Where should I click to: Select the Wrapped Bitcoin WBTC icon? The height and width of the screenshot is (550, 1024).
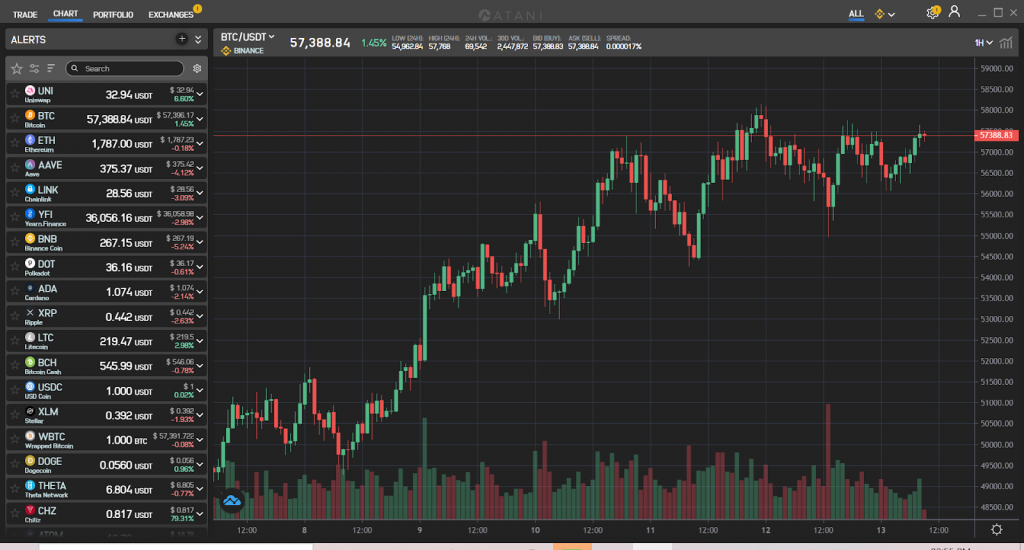[x=30, y=436]
